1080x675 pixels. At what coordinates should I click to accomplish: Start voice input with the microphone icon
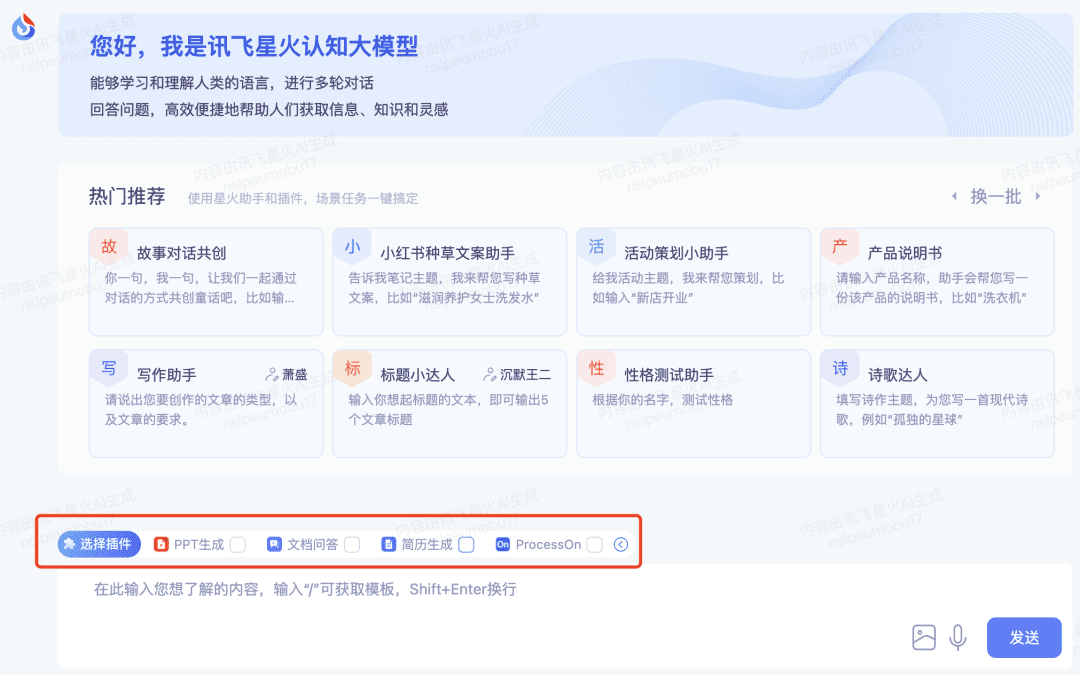[x=957, y=637]
